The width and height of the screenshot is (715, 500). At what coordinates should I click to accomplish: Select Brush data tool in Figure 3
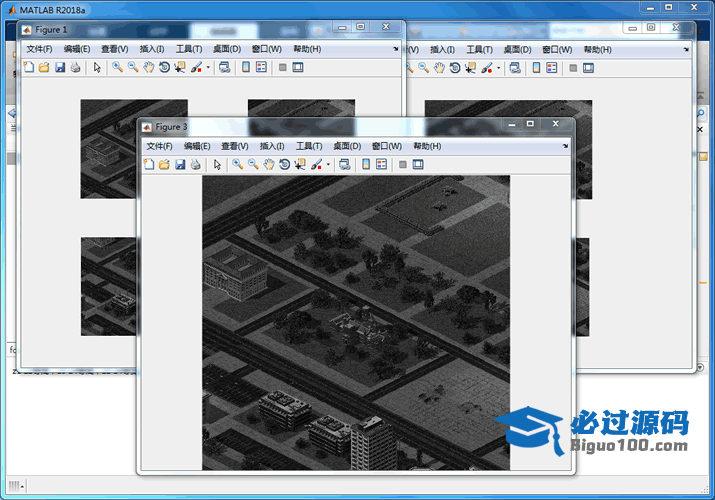316,165
